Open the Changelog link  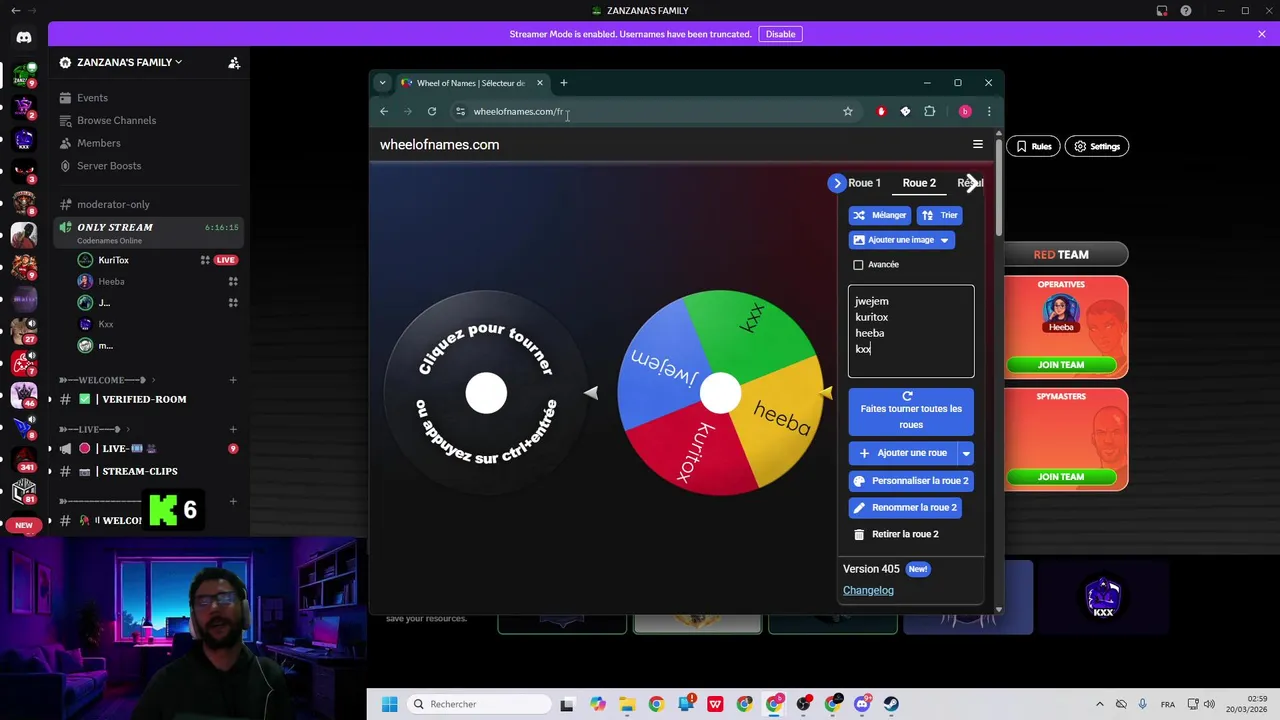pos(868,590)
